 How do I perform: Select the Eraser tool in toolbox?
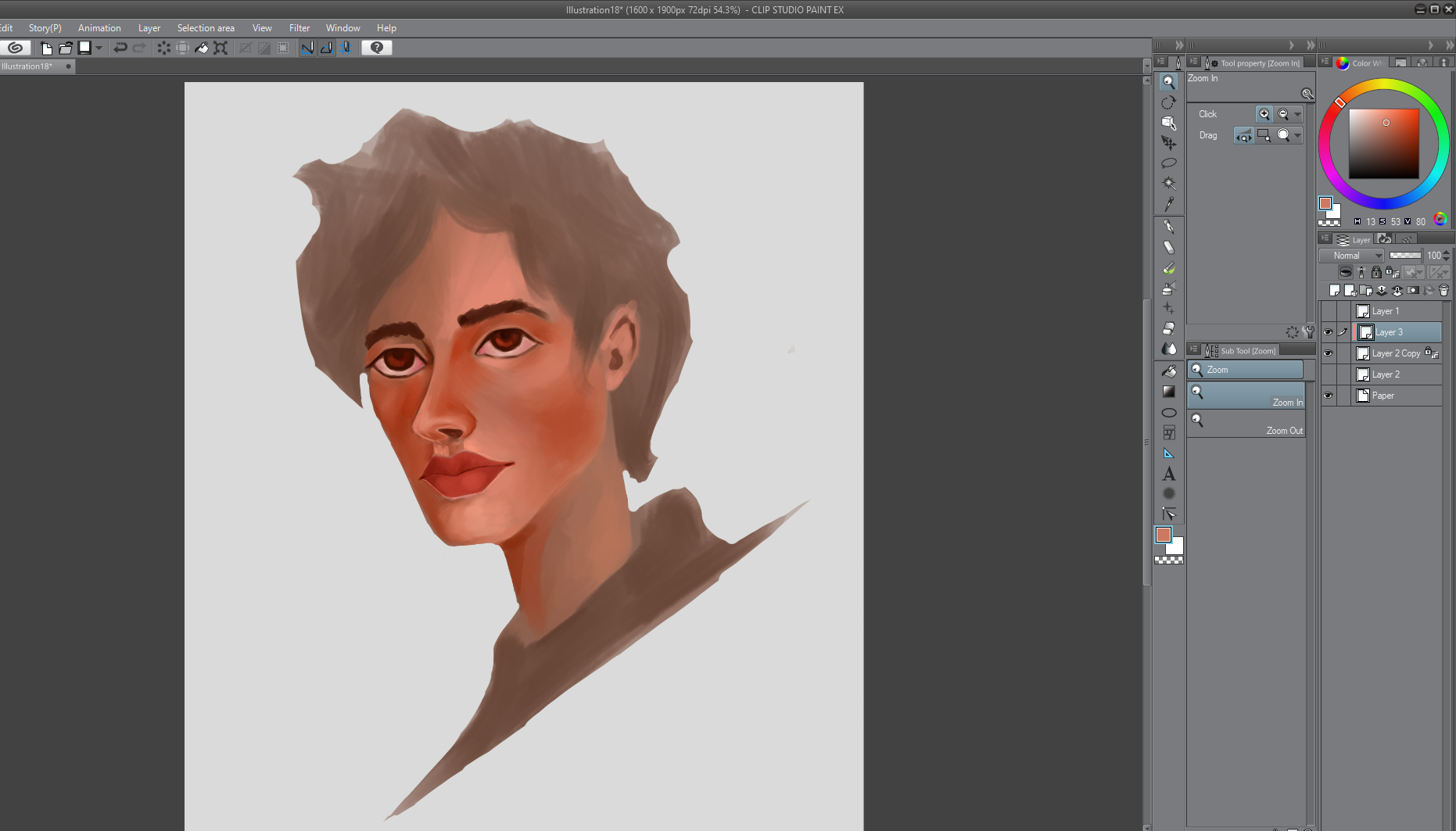point(1168,328)
